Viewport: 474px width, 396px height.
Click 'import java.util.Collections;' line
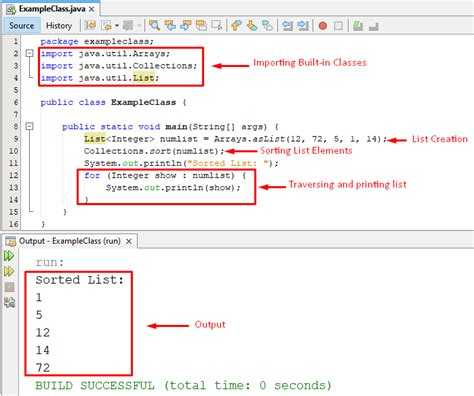click(x=119, y=66)
